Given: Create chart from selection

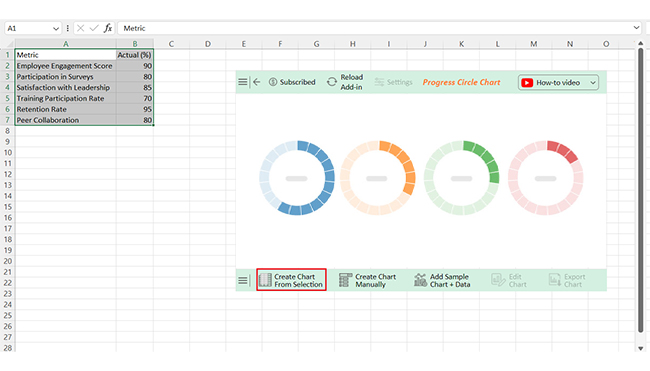Looking at the screenshot, I should click(291, 280).
